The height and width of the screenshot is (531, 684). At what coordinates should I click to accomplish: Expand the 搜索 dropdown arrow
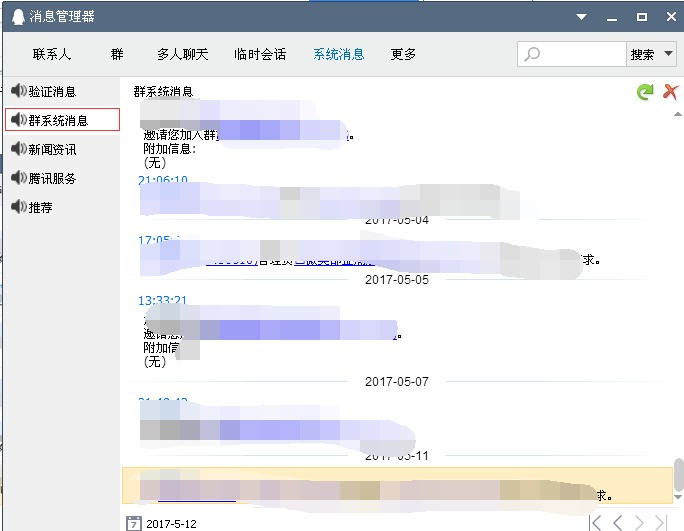click(x=668, y=54)
